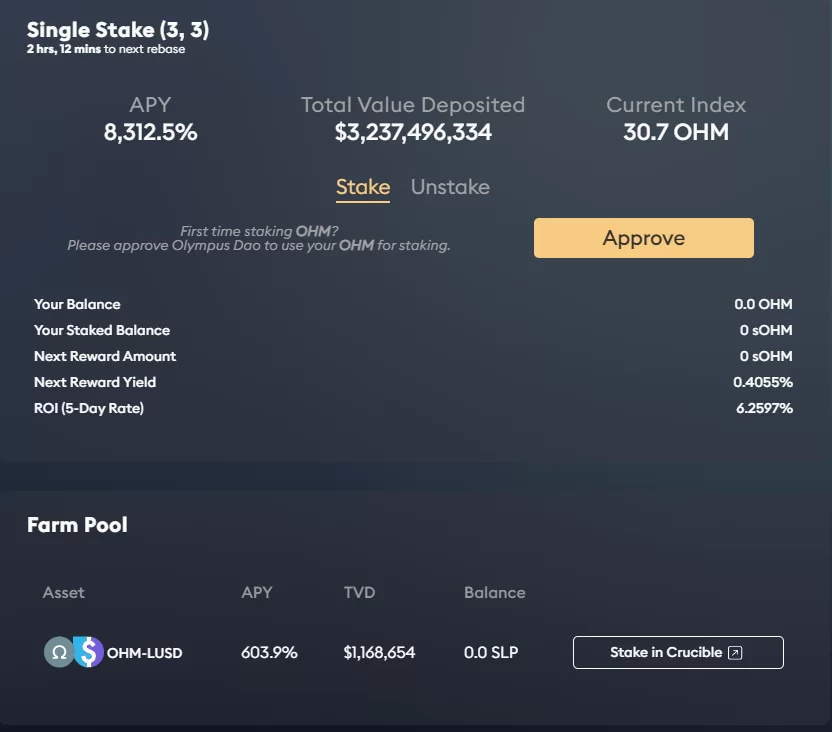Click the 30.7 OHM current index
Viewport: 832px width, 732px height.
click(676, 132)
